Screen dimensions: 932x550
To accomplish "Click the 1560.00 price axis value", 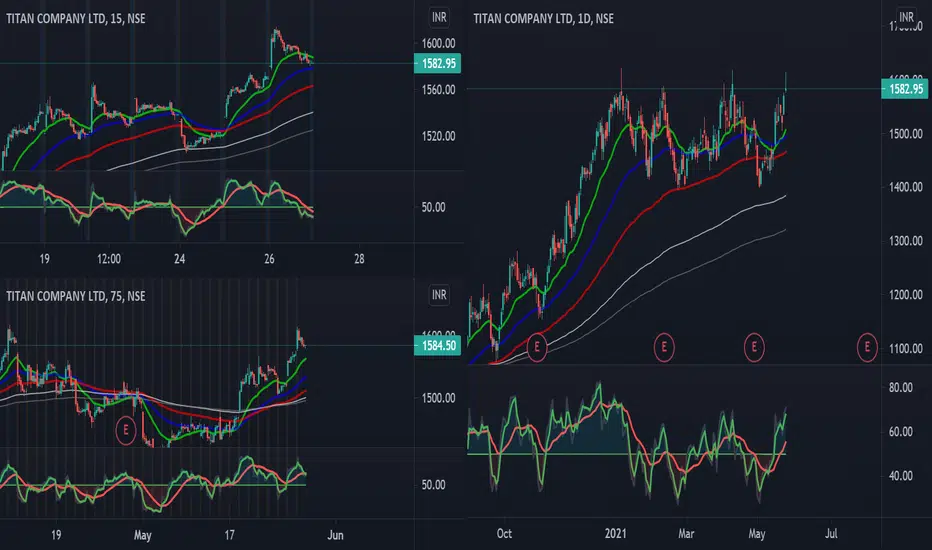I will [x=438, y=90].
